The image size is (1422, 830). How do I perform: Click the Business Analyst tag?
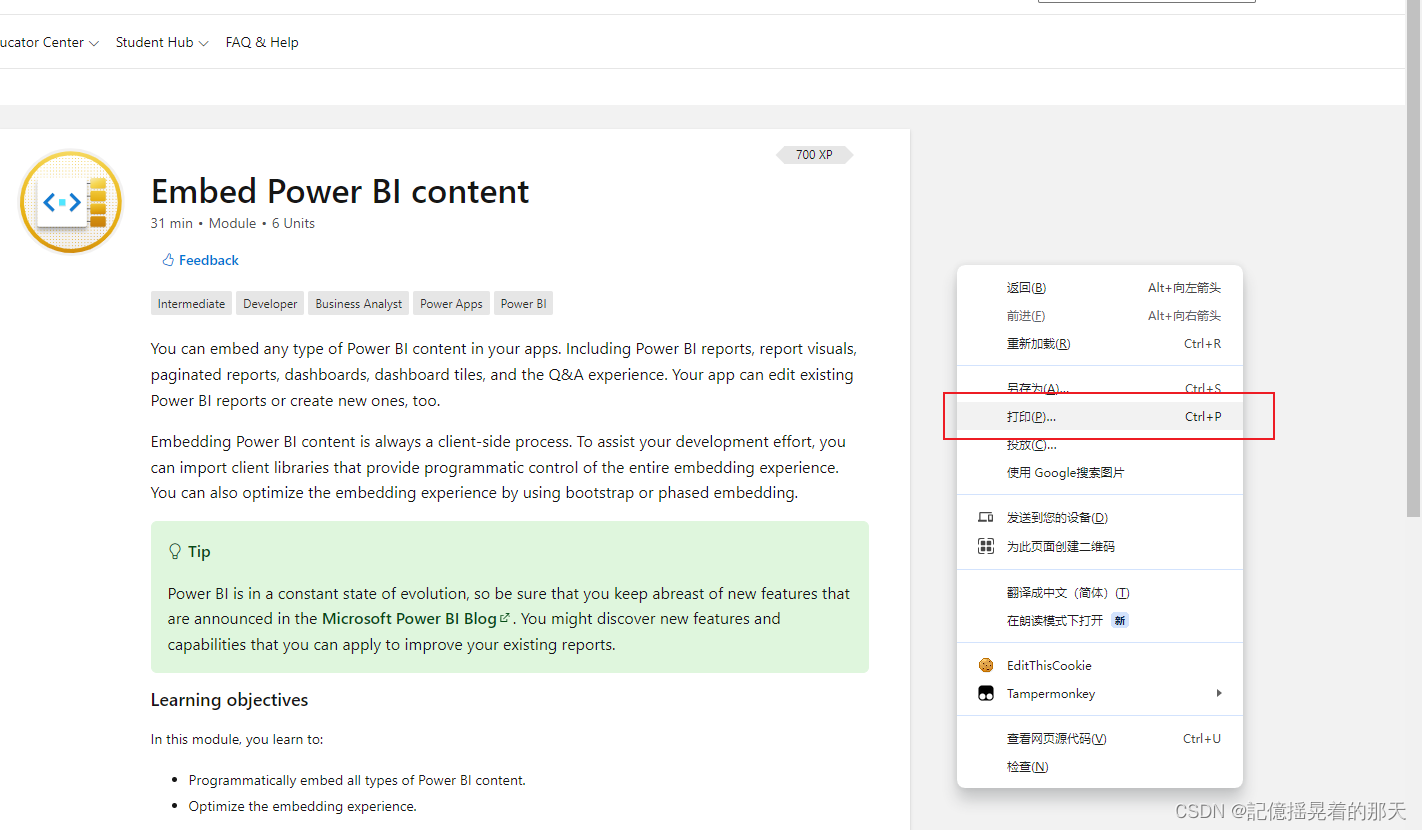(359, 304)
